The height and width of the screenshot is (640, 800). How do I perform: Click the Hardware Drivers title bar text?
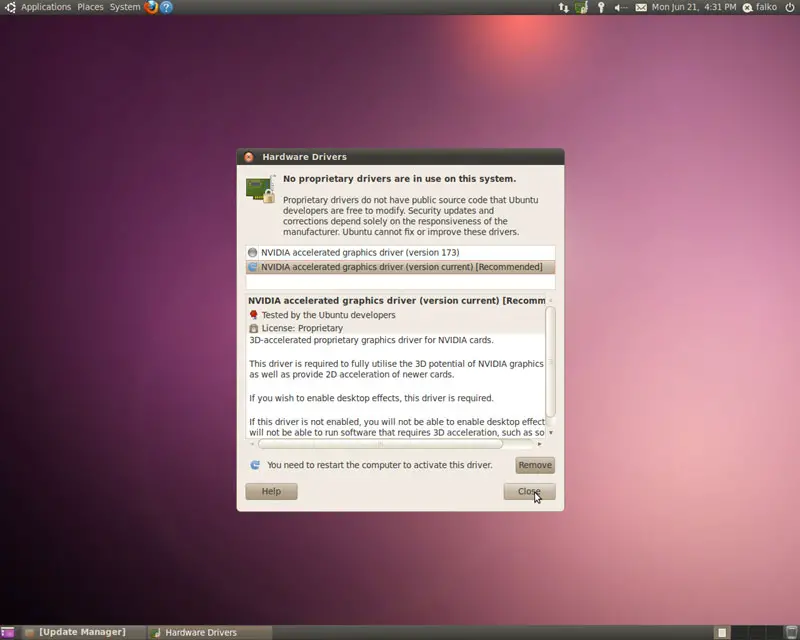[305, 157]
